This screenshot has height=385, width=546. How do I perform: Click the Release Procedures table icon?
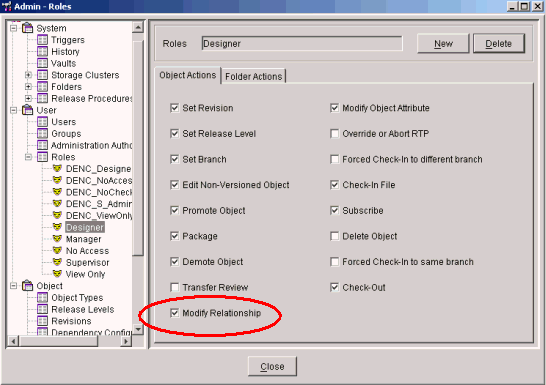coord(42,99)
